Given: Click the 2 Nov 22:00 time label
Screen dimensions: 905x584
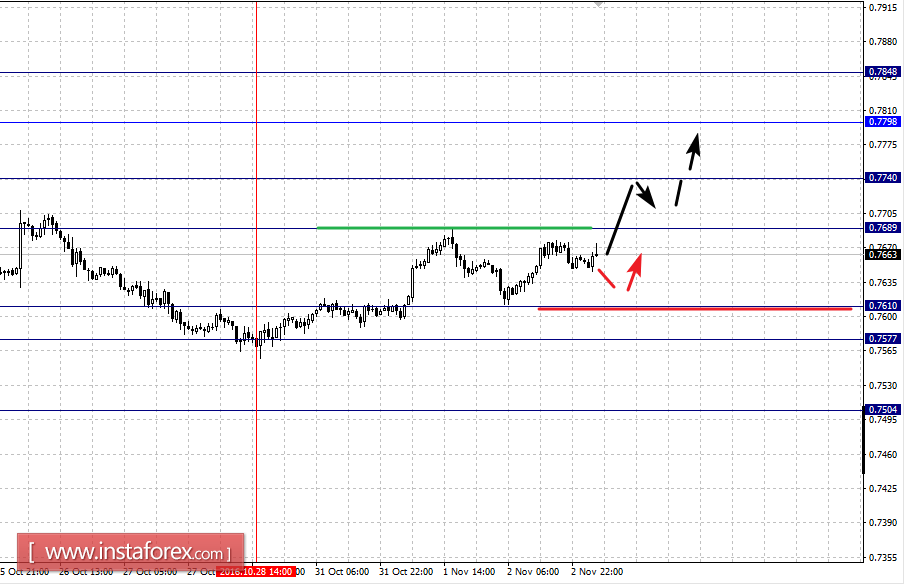Looking at the screenshot, I should pos(597,572).
